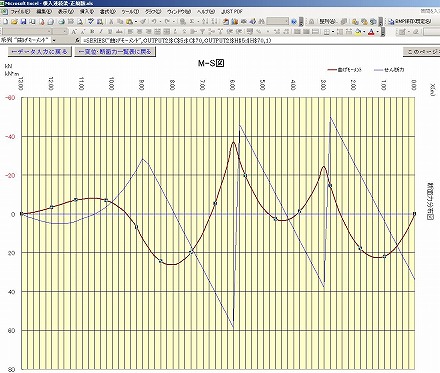The image size is (440, 373).
Task: Toggle Underline formatting button
Action: [110, 32]
